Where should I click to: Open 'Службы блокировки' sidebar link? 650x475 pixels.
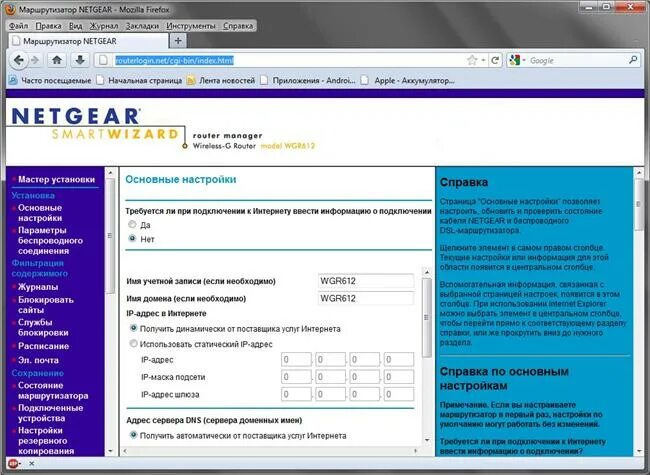(x=43, y=327)
